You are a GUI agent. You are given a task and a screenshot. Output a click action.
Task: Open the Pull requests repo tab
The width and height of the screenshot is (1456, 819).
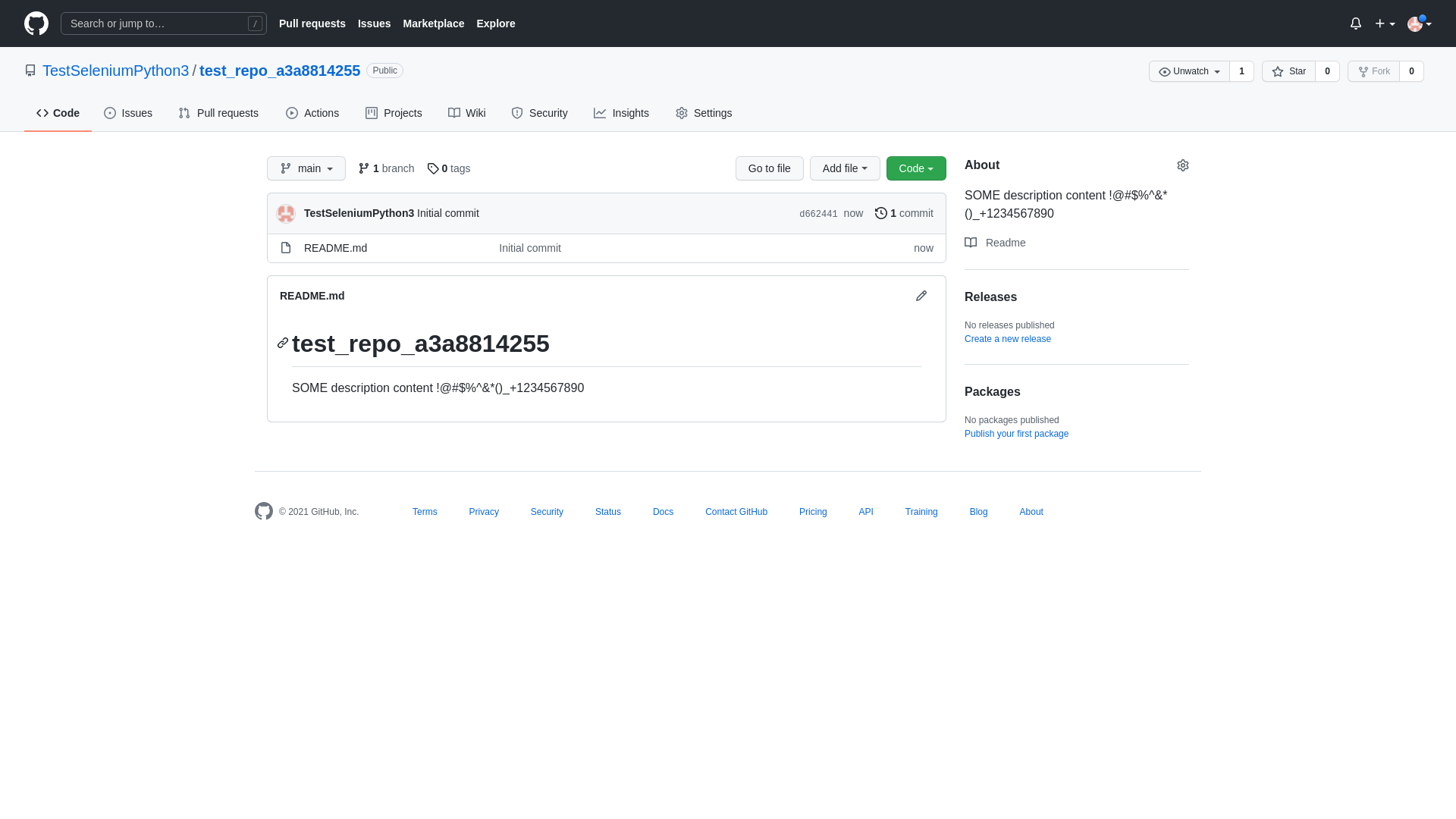(x=218, y=113)
